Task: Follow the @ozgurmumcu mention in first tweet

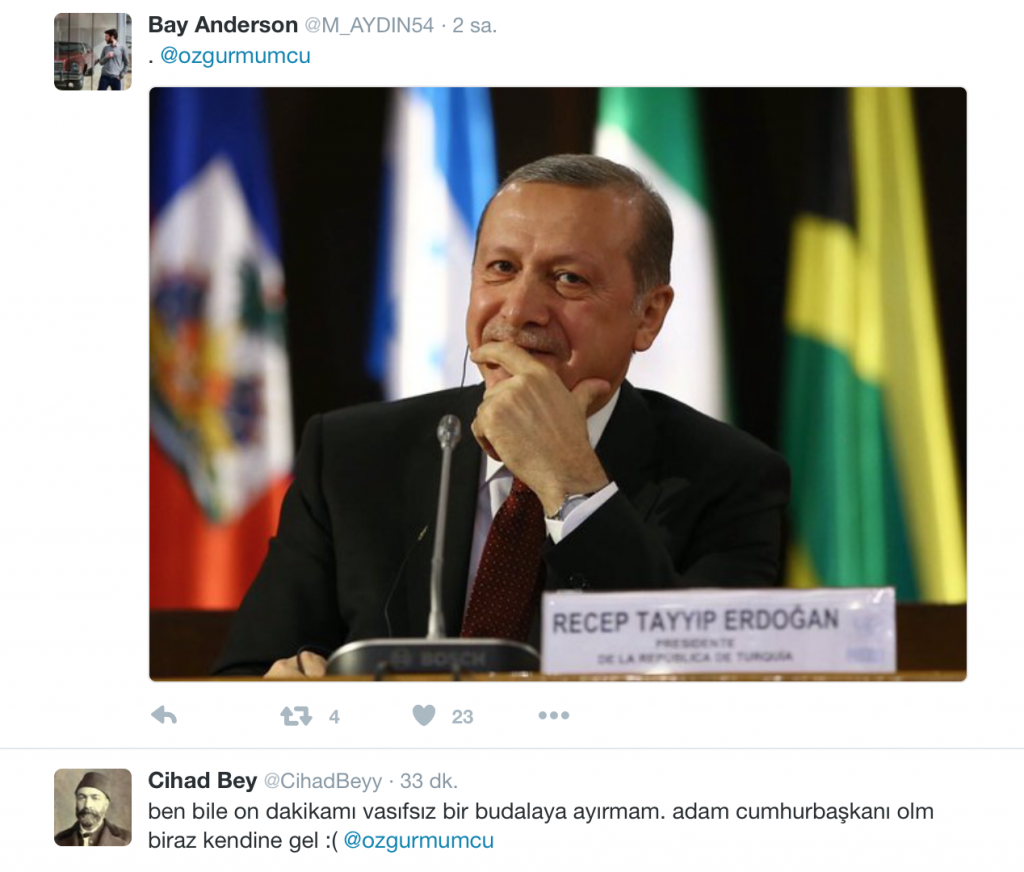Action: 235,56
